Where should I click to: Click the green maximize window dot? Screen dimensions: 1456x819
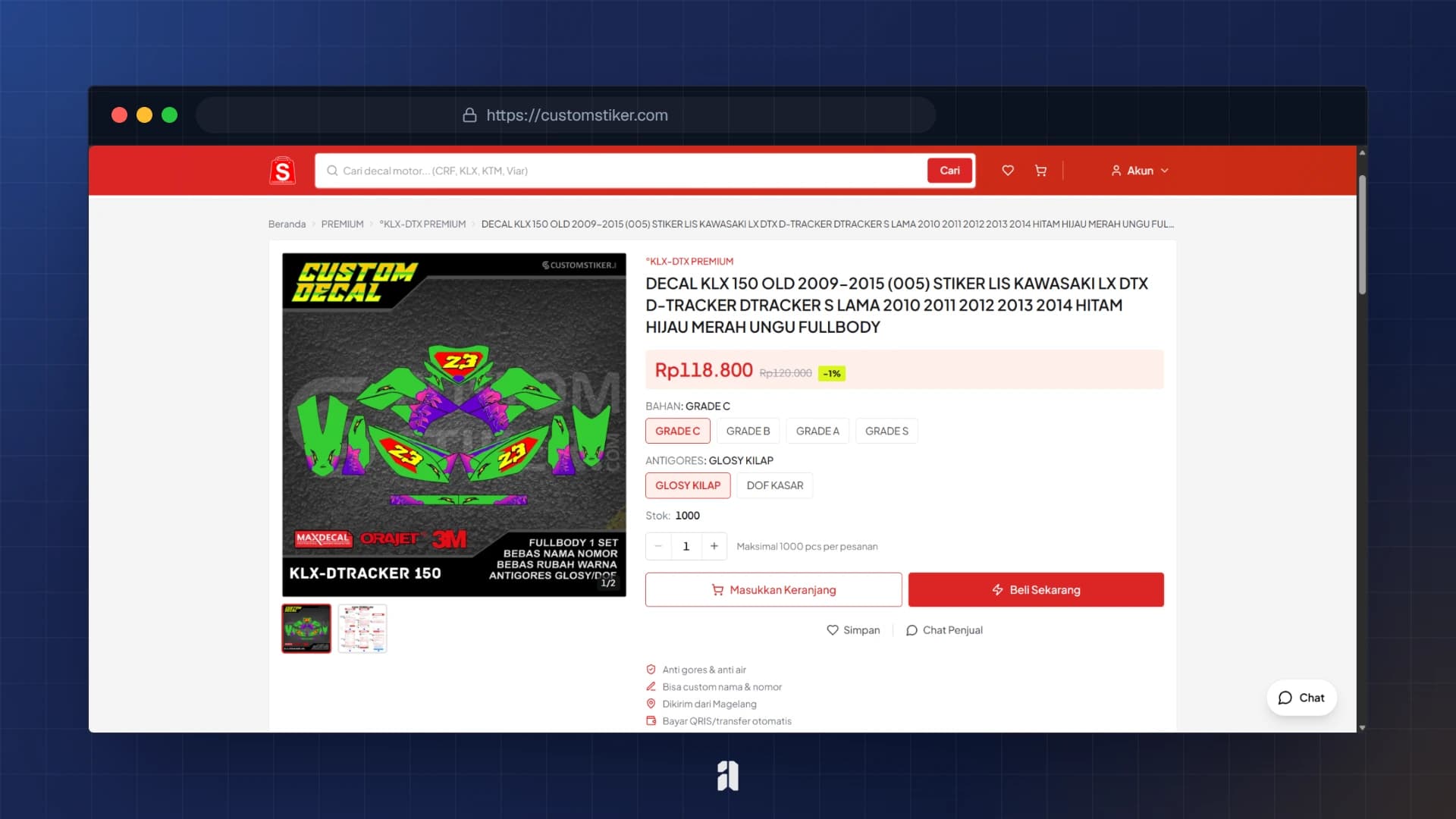tap(170, 115)
